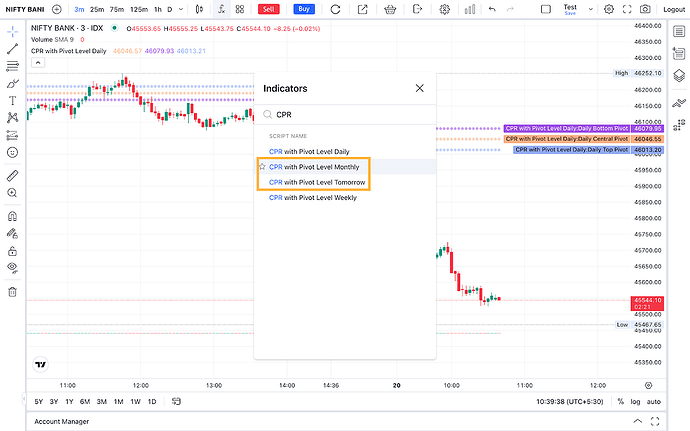Set the 1M date range
The image size is (690, 431).
118,402
